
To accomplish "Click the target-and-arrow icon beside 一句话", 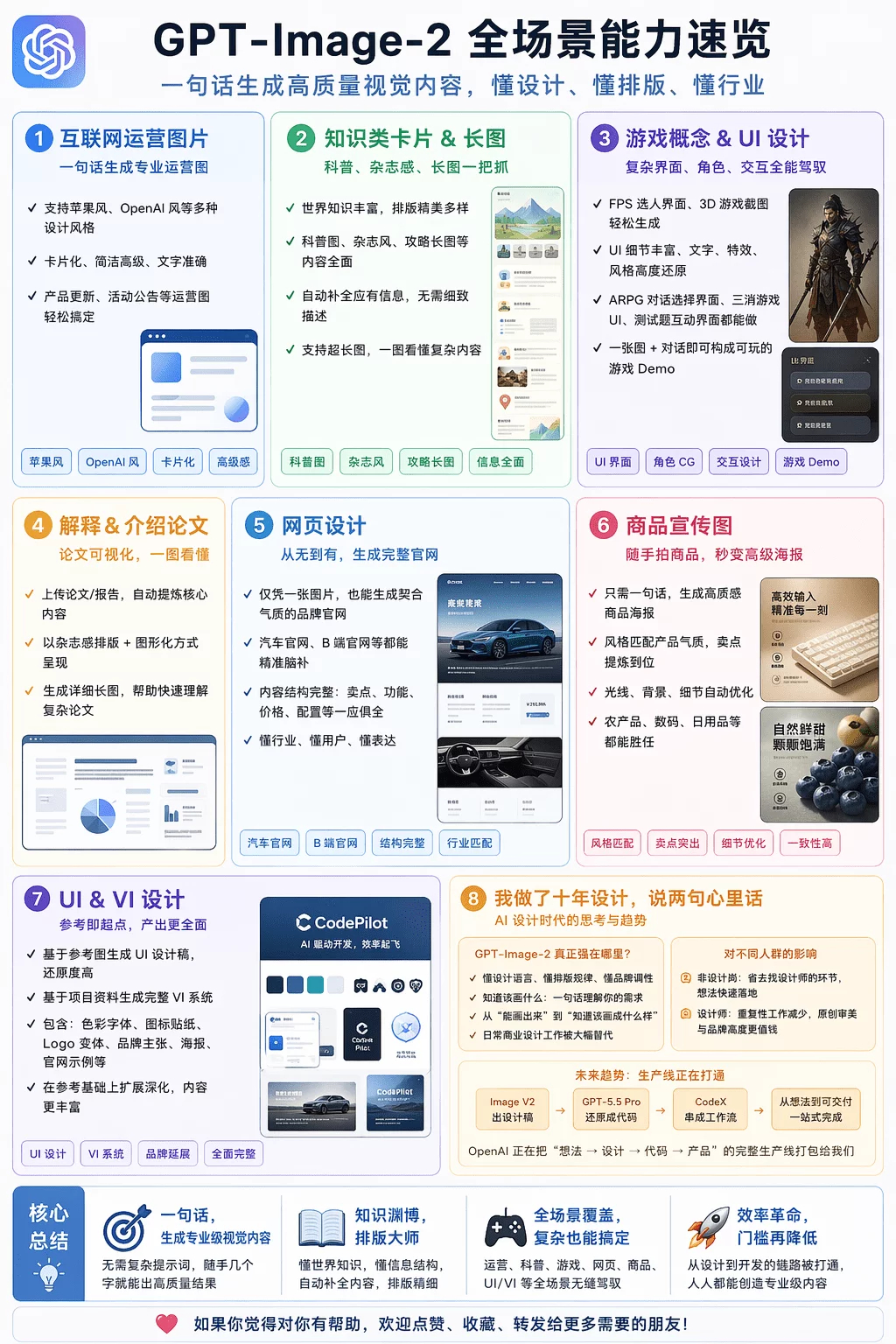I will (x=127, y=1228).
